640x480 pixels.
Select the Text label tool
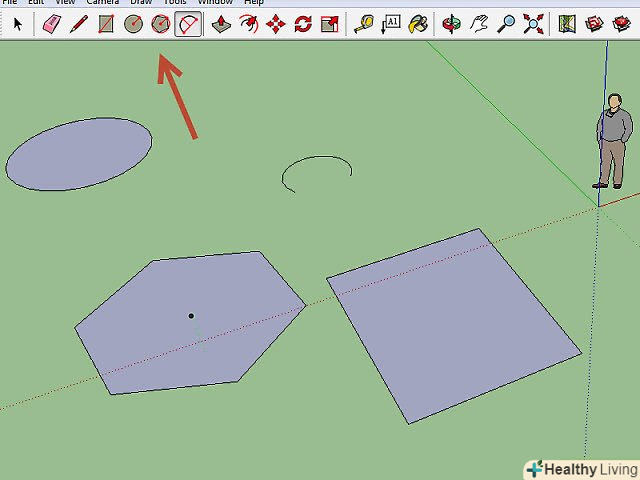(391, 24)
